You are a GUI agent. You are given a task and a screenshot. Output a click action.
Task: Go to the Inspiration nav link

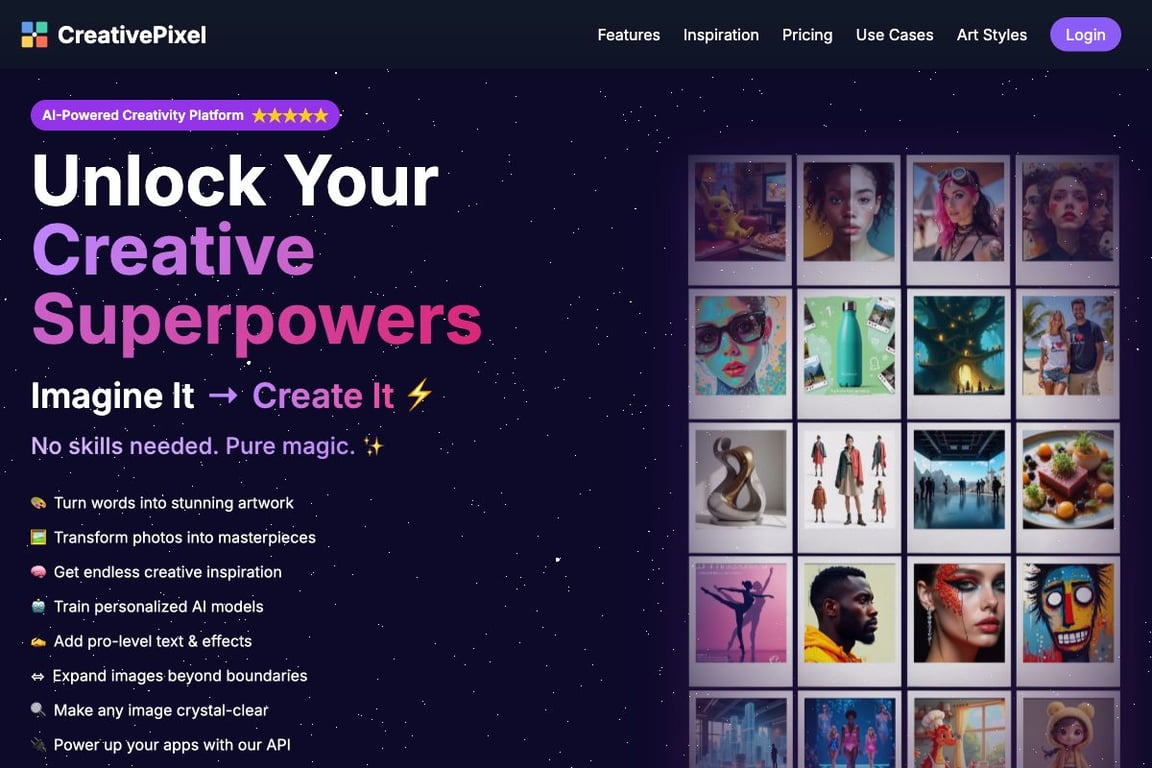(721, 35)
